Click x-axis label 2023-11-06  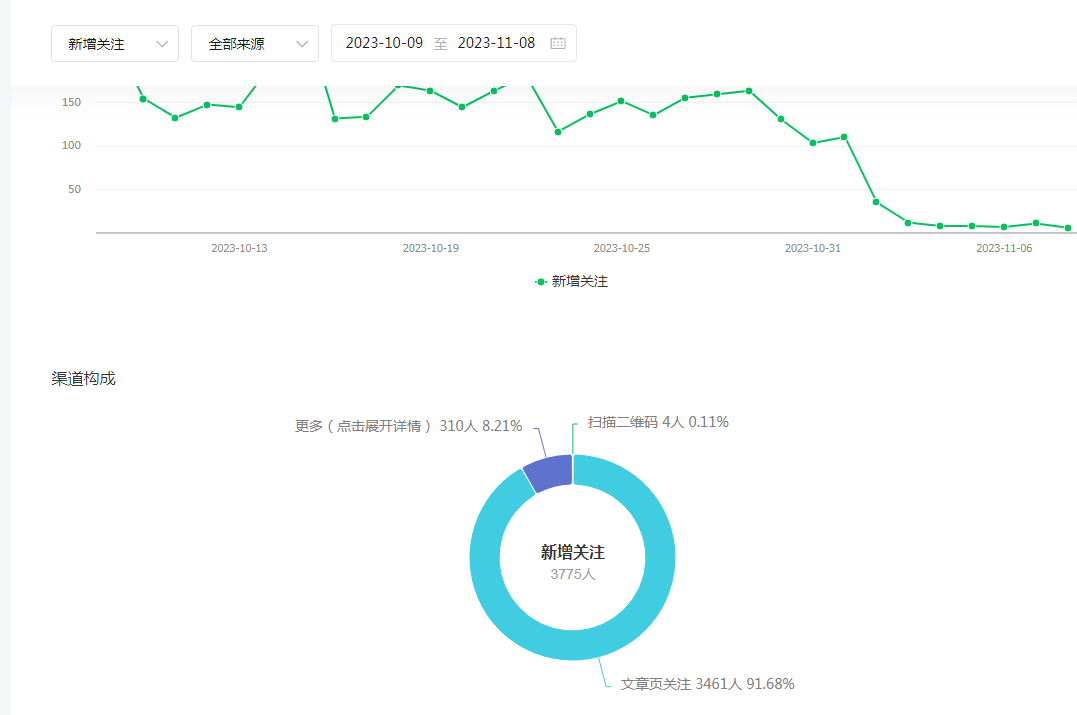[x=1004, y=249]
